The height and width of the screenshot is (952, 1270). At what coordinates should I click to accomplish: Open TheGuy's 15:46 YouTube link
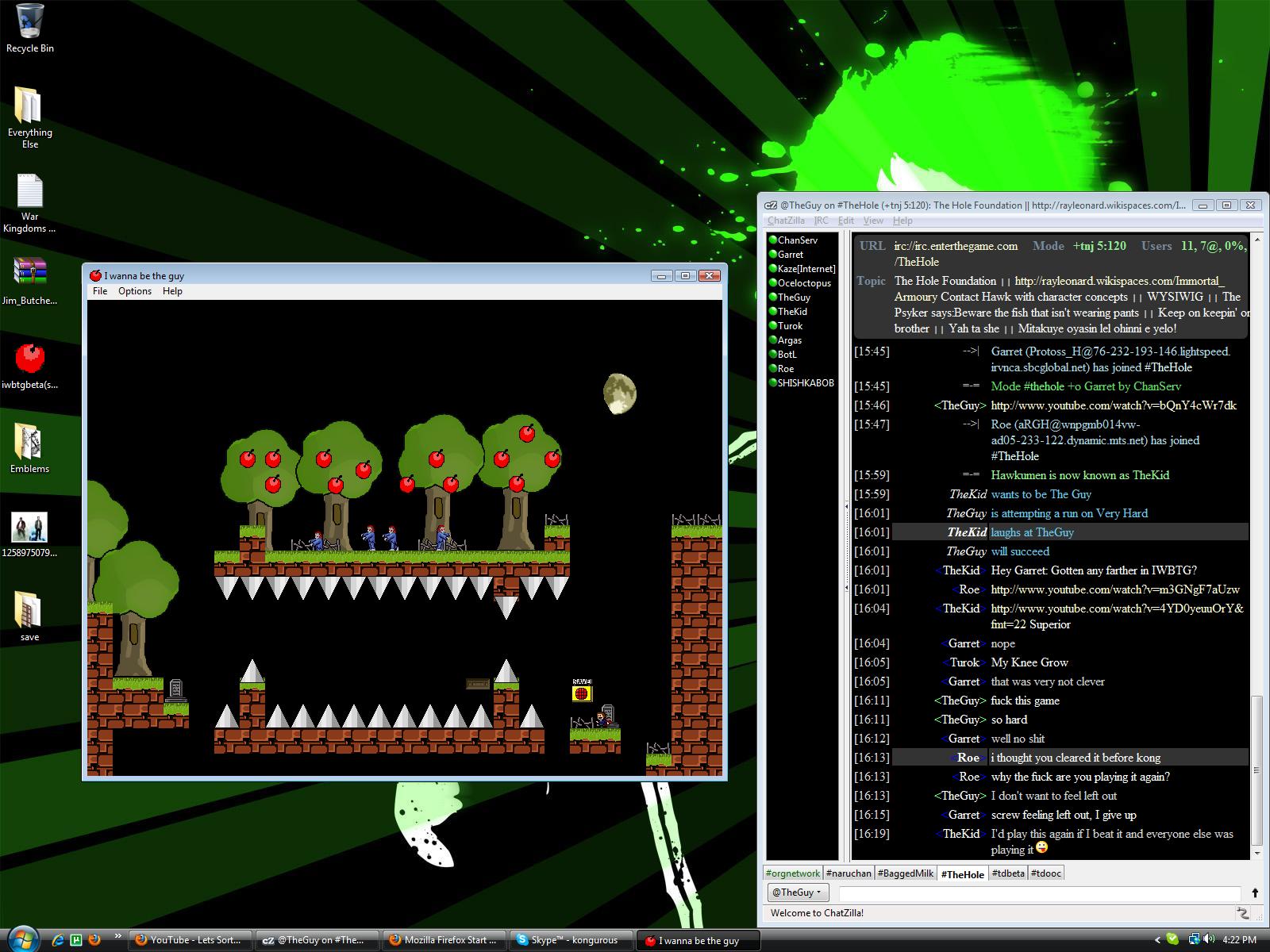click(1114, 405)
